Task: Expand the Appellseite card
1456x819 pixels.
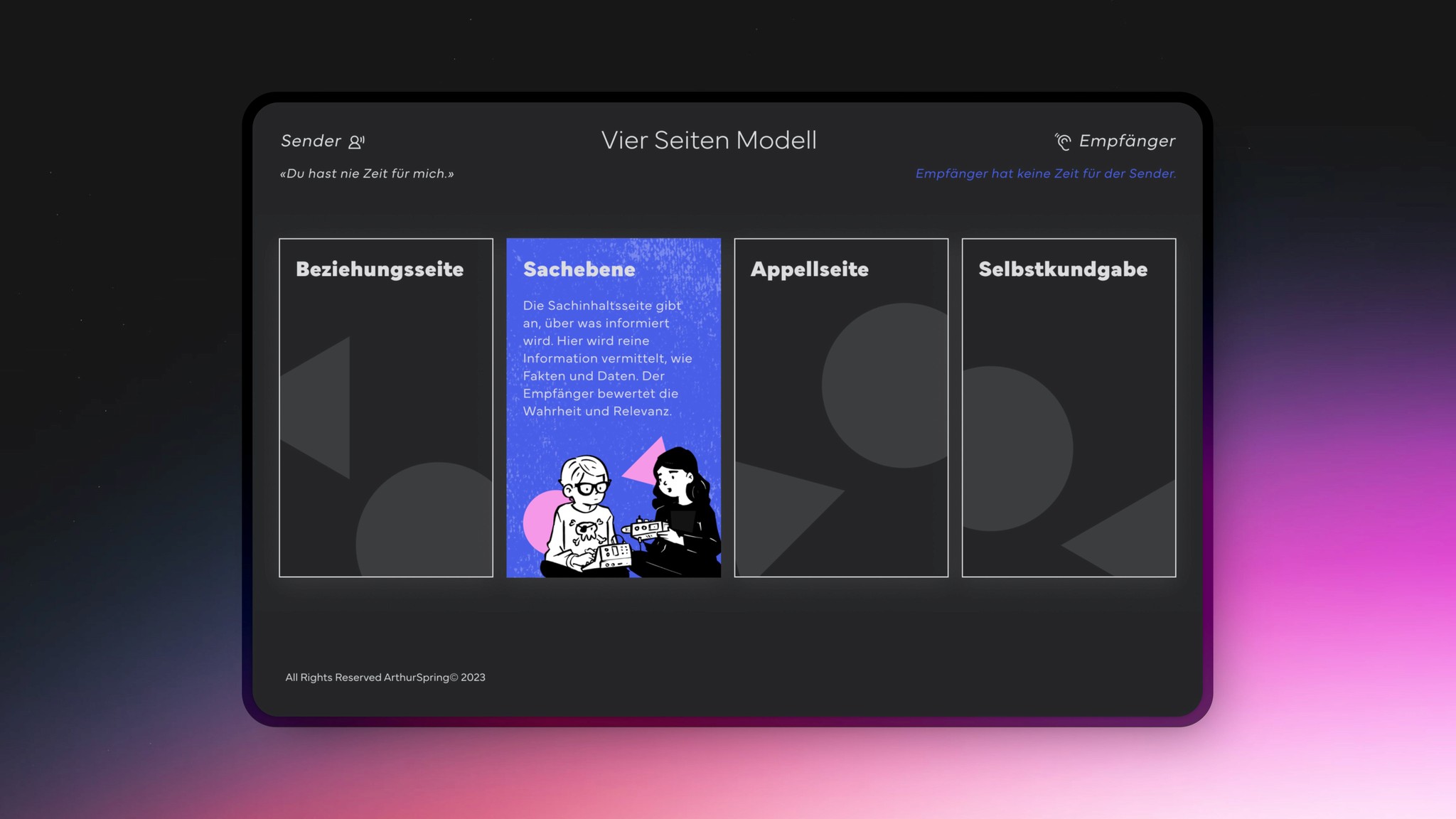Action: pos(840,407)
